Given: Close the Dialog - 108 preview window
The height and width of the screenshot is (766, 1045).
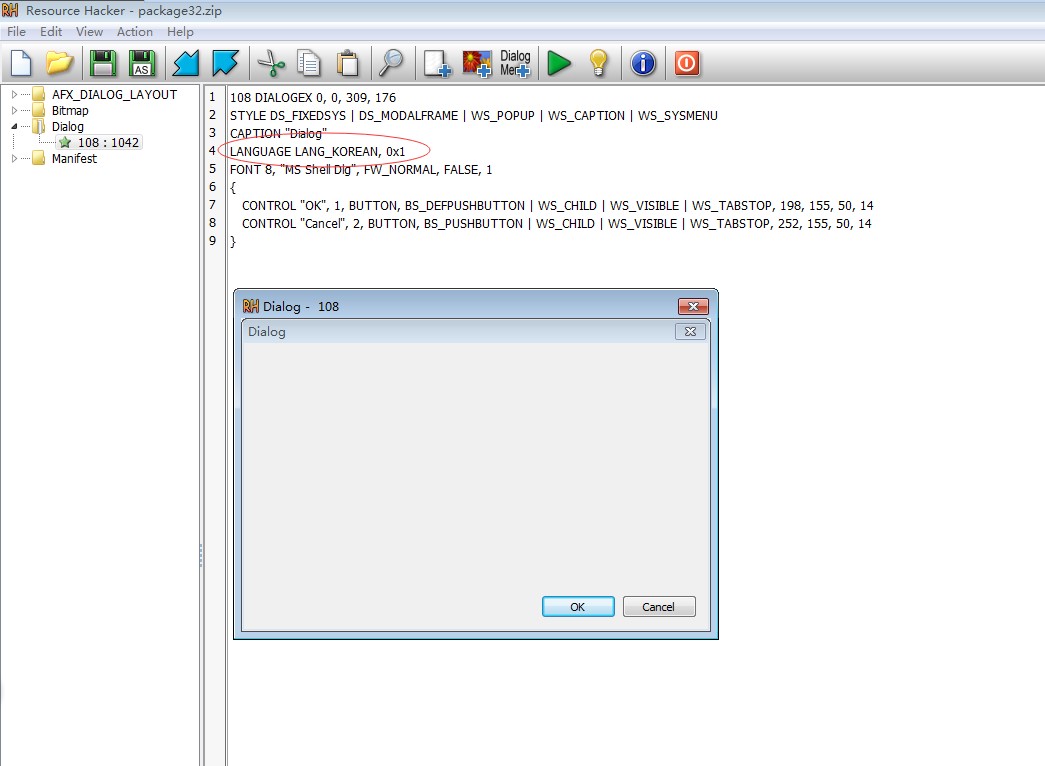Looking at the screenshot, I should coord(693,306).
